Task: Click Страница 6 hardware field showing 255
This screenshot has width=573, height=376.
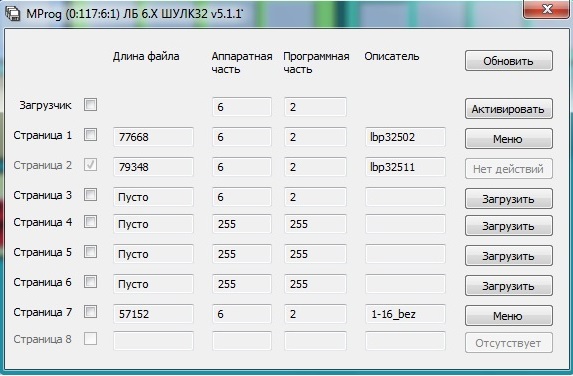Action: 242,284
